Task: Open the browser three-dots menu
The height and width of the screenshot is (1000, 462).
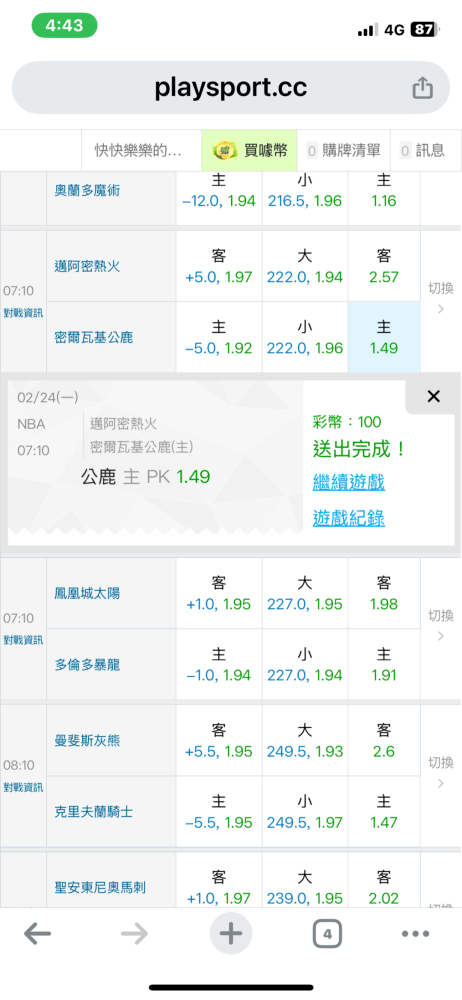Action: (415, 934)
